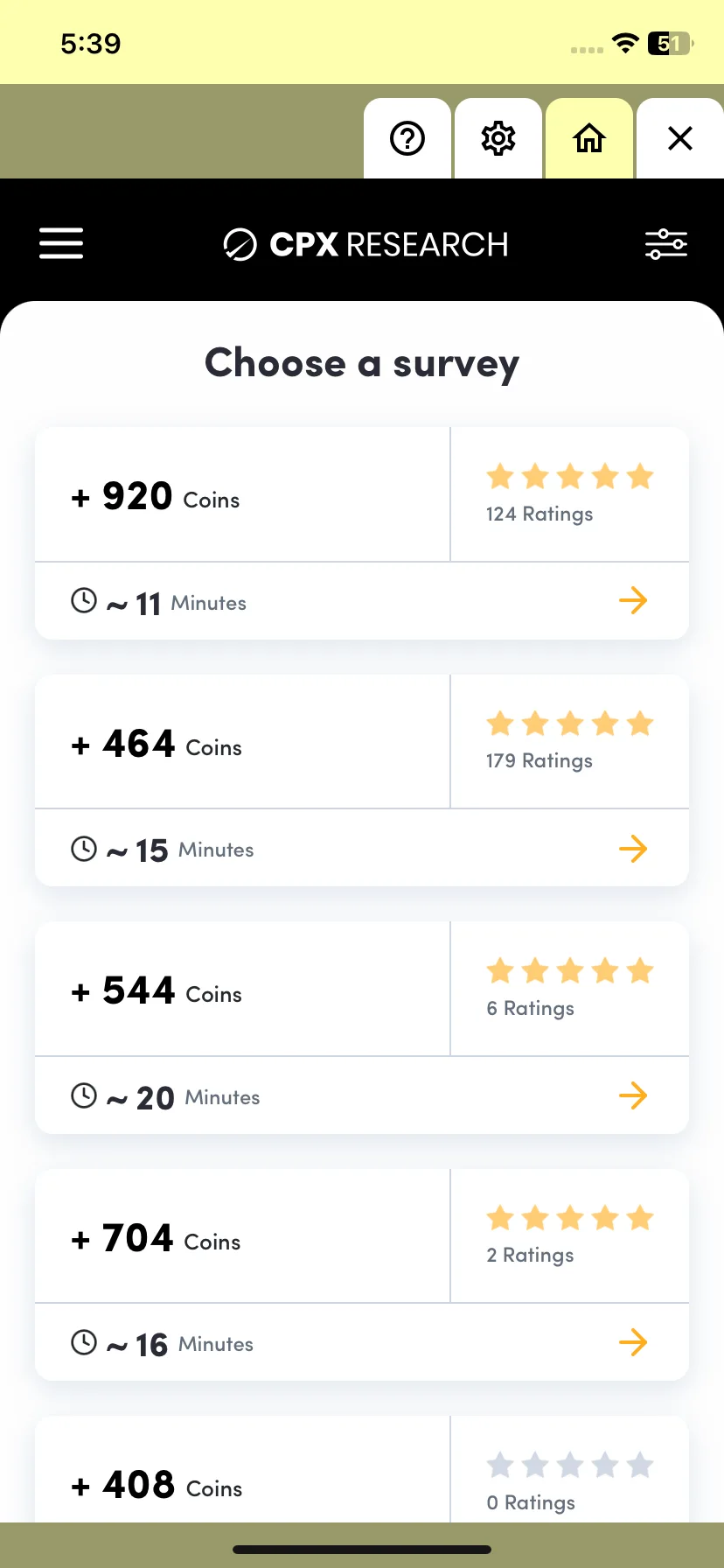
Task: Close the survey wall with X
Action: click(680, 138)
